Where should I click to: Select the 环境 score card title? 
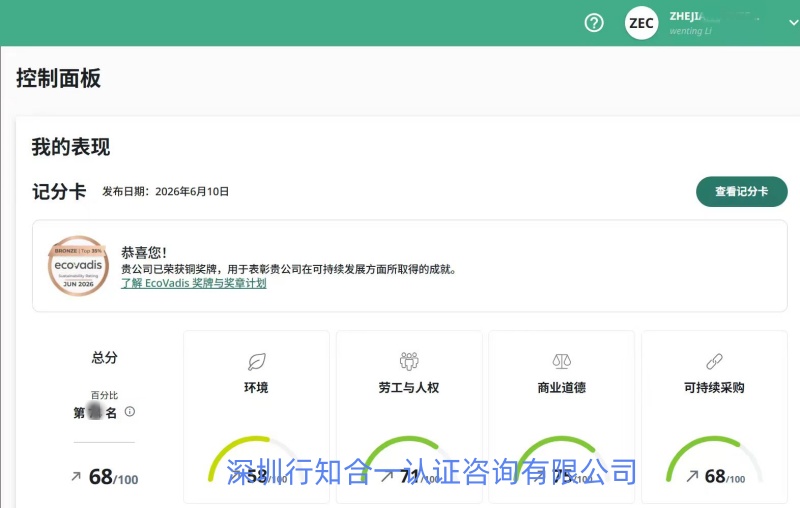click(x=256, y=388)
